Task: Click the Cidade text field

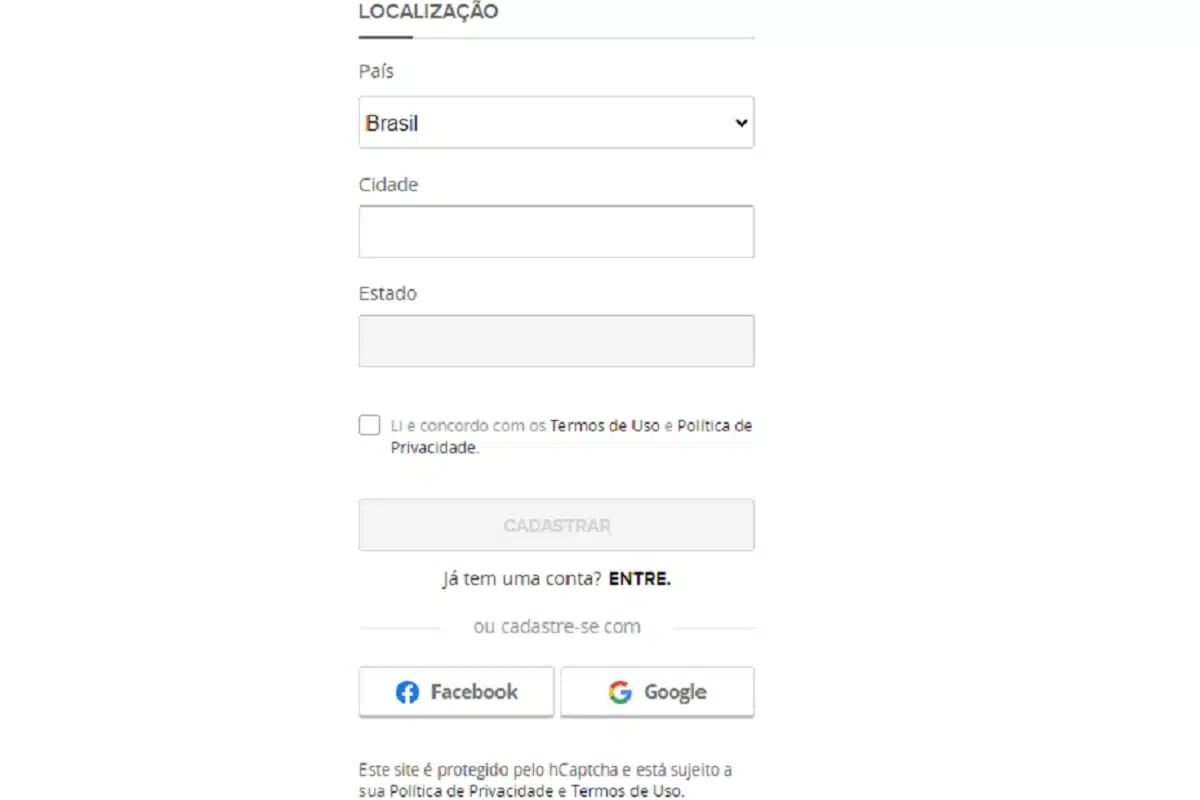Action: coord(556,232)
